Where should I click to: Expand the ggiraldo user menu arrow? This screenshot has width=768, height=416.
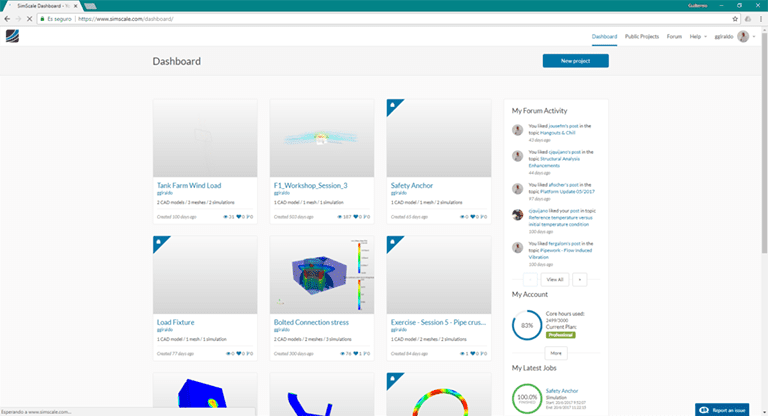[754, 36]
